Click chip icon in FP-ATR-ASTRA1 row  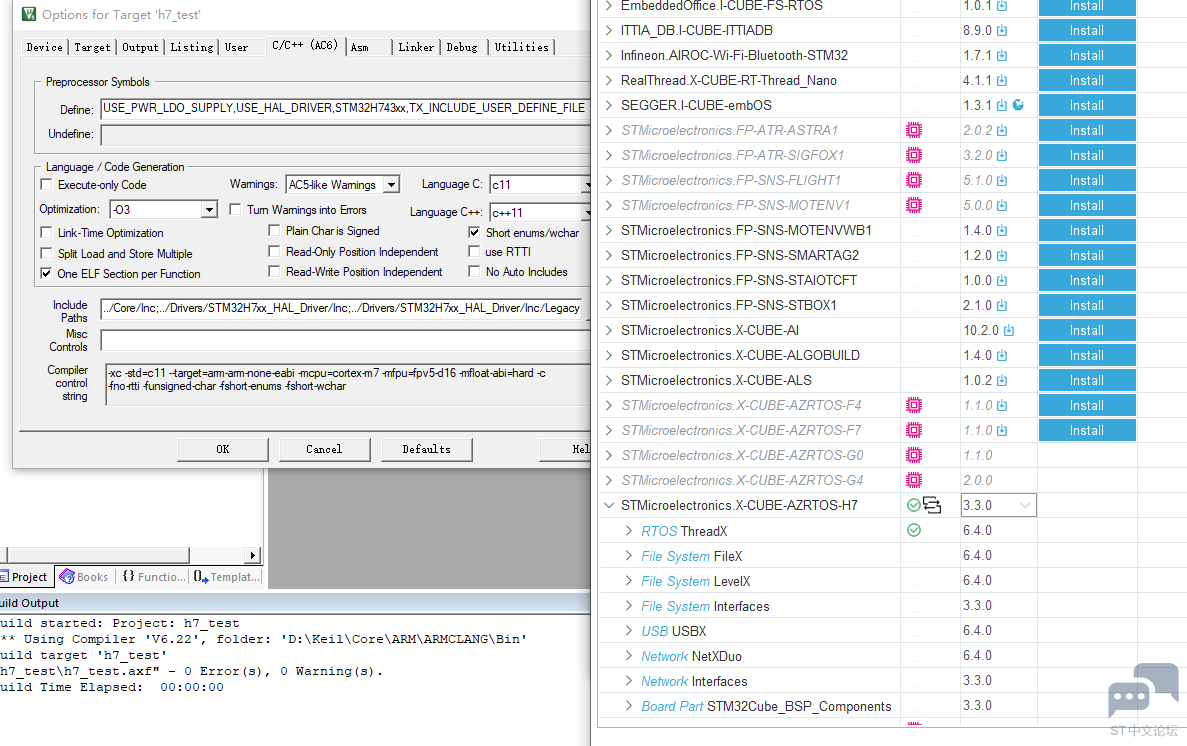pyautogui.click(x=914, y=130)
